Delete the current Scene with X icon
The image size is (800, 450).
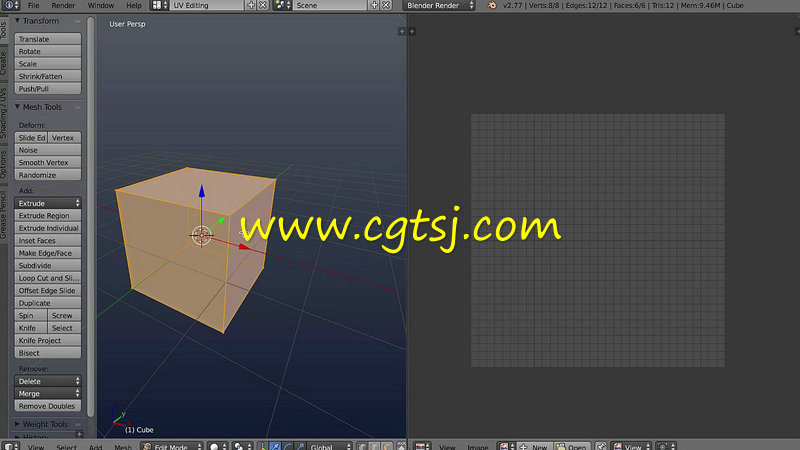[x=386, y=5]
